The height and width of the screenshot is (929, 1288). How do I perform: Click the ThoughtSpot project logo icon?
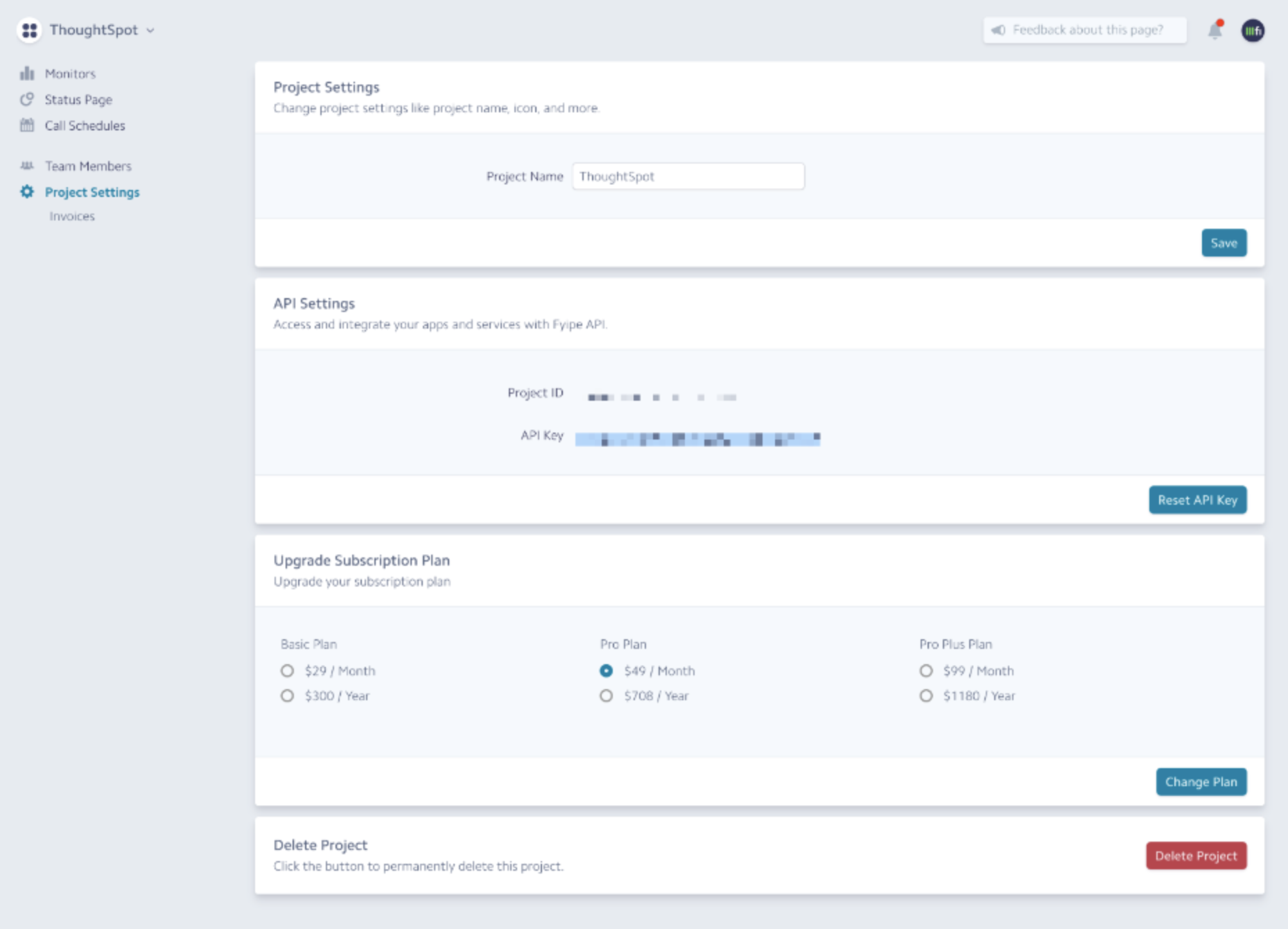click(29, 31)
